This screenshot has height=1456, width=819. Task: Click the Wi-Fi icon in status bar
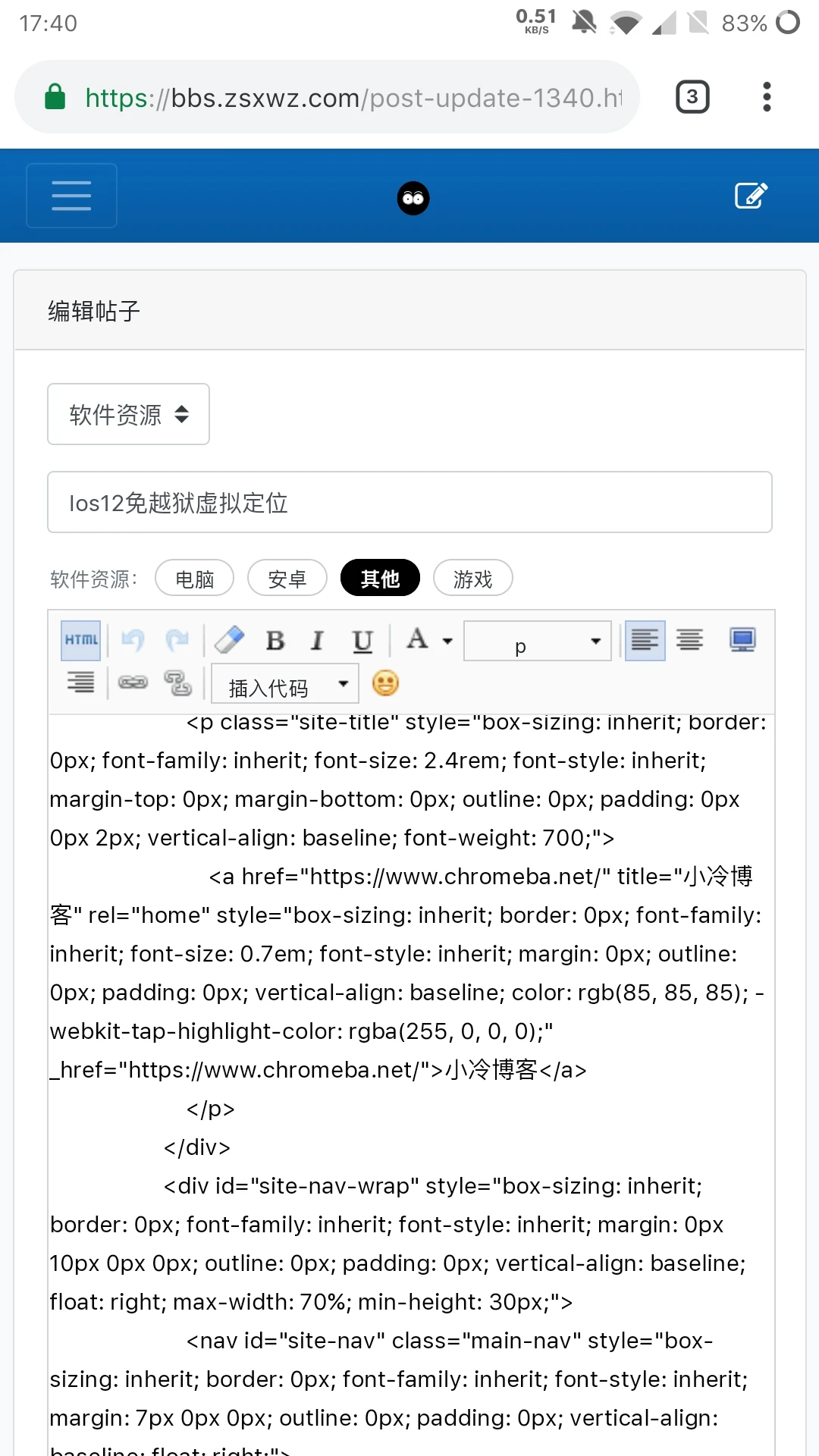coord(626,23)
